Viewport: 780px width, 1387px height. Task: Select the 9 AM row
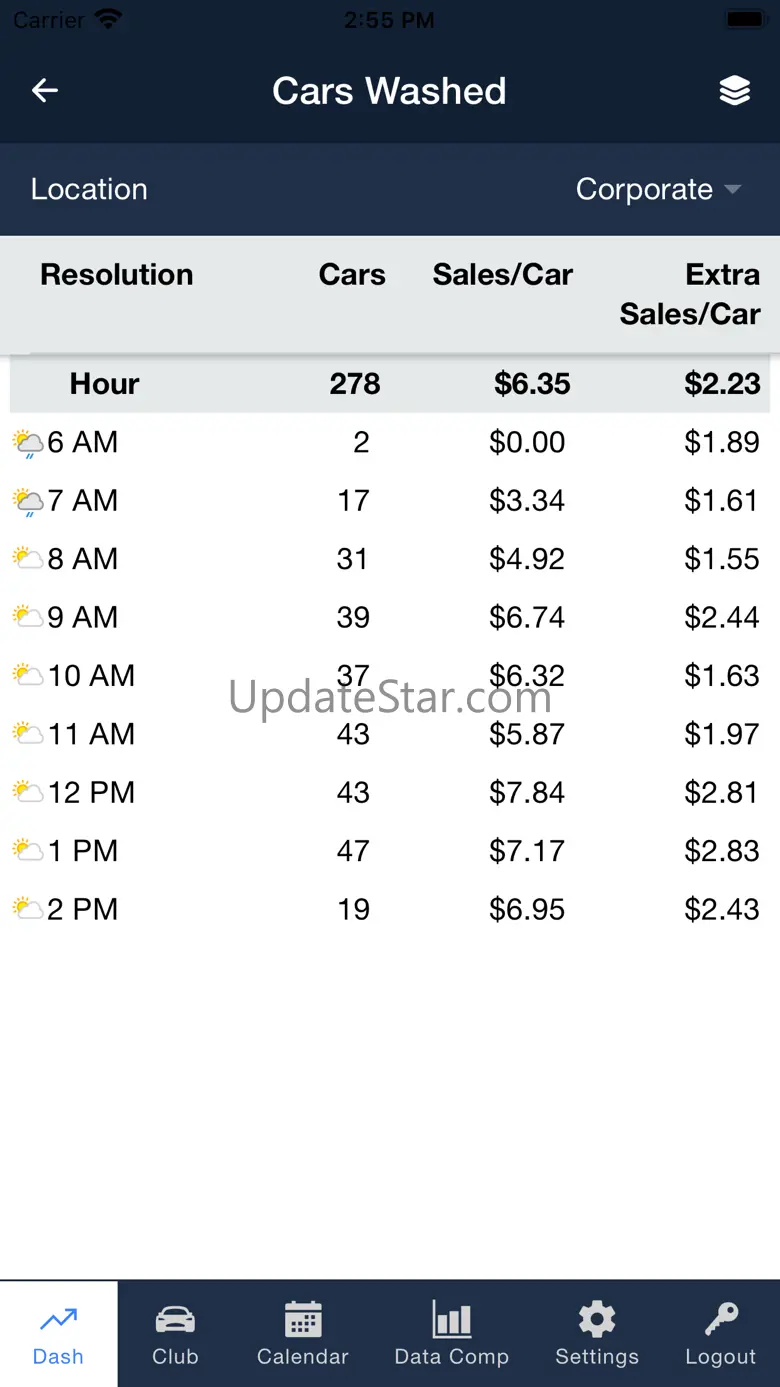(390, 618)
